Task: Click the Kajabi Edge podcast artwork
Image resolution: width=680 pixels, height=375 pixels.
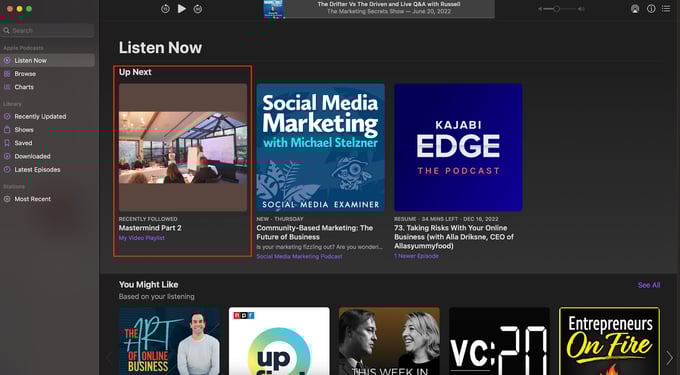Action: click(x=458, y=147)
